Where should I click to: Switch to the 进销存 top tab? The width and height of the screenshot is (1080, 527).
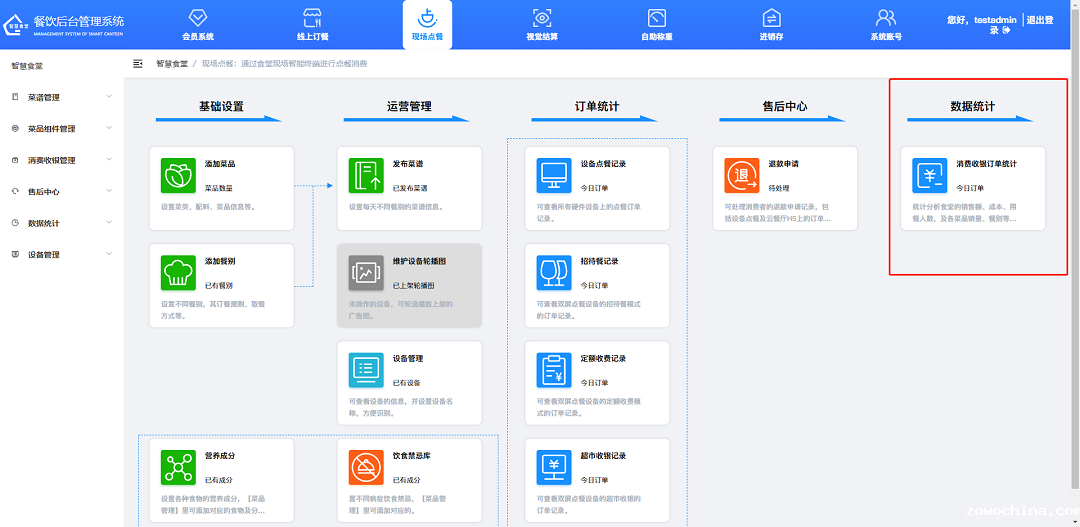[x=771, y=25]
